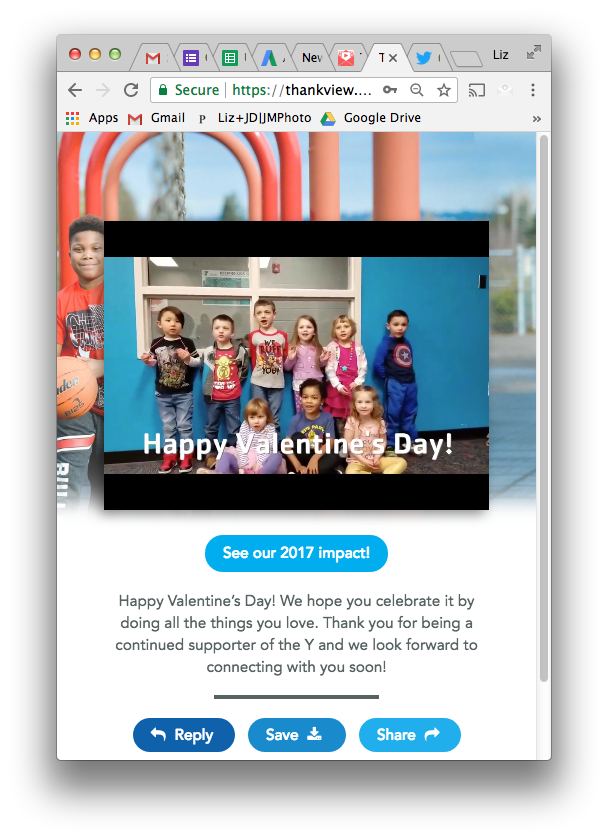Click the zoom magnifier icon in address bar

pyautogui.click(x=416, y=90)
